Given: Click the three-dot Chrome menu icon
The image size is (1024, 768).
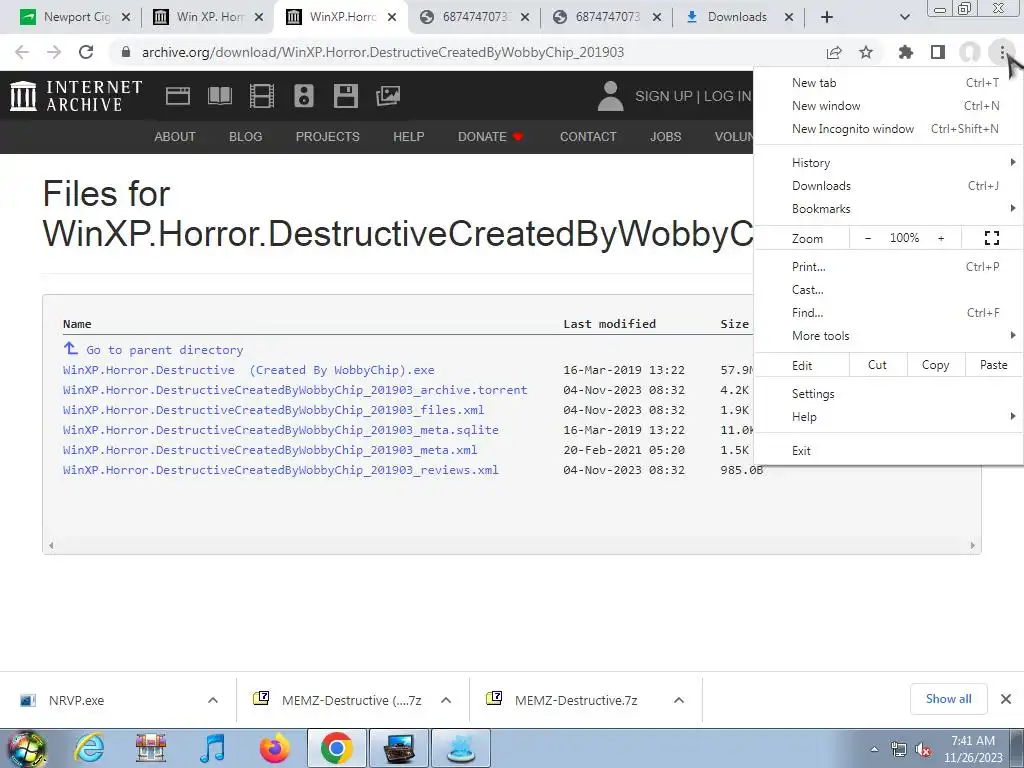Looking at the screenshot, I should coord(1002,52).
